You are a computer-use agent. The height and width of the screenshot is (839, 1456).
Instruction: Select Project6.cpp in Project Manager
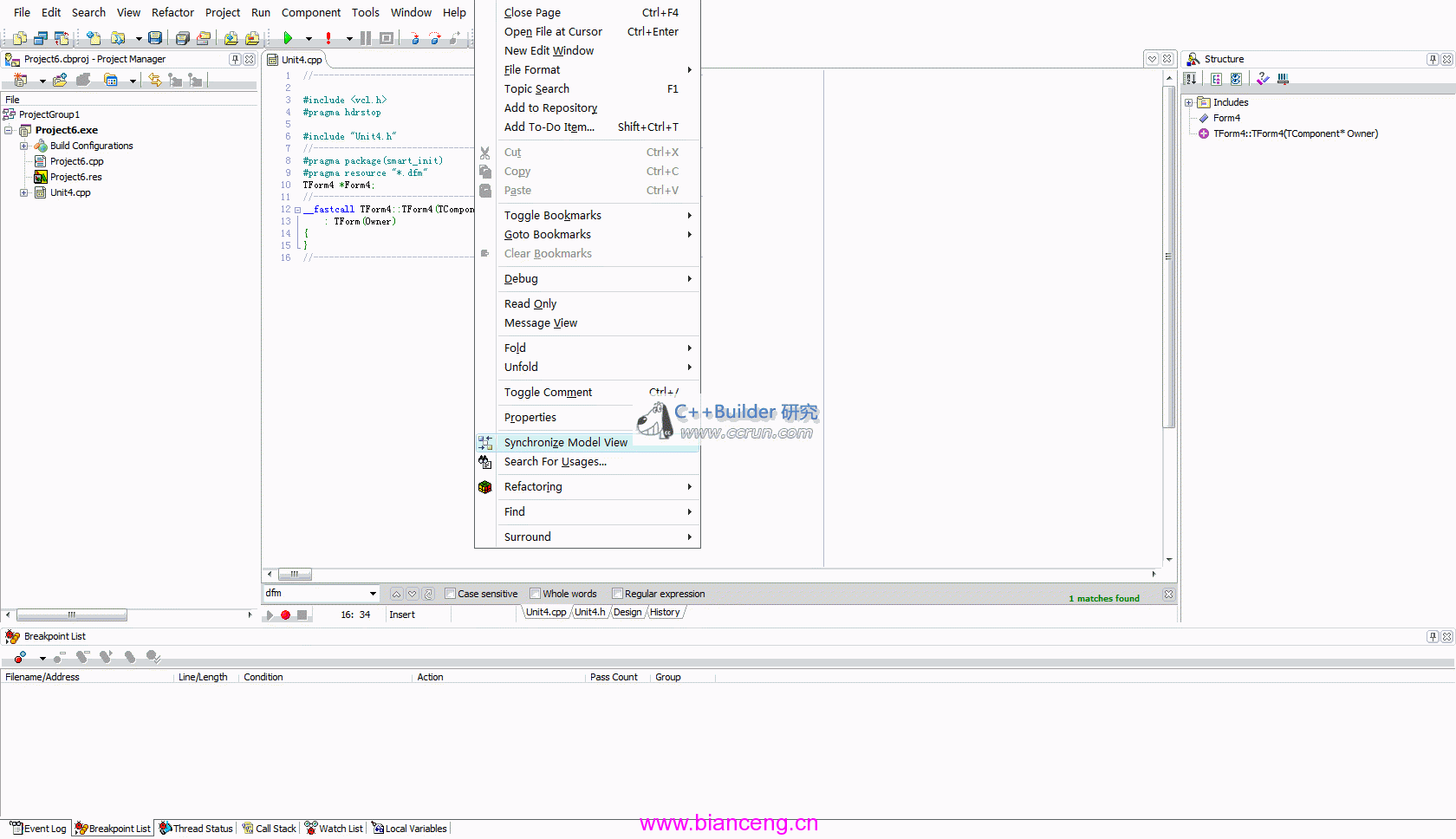pyautogui.click(x=76, y=161)
